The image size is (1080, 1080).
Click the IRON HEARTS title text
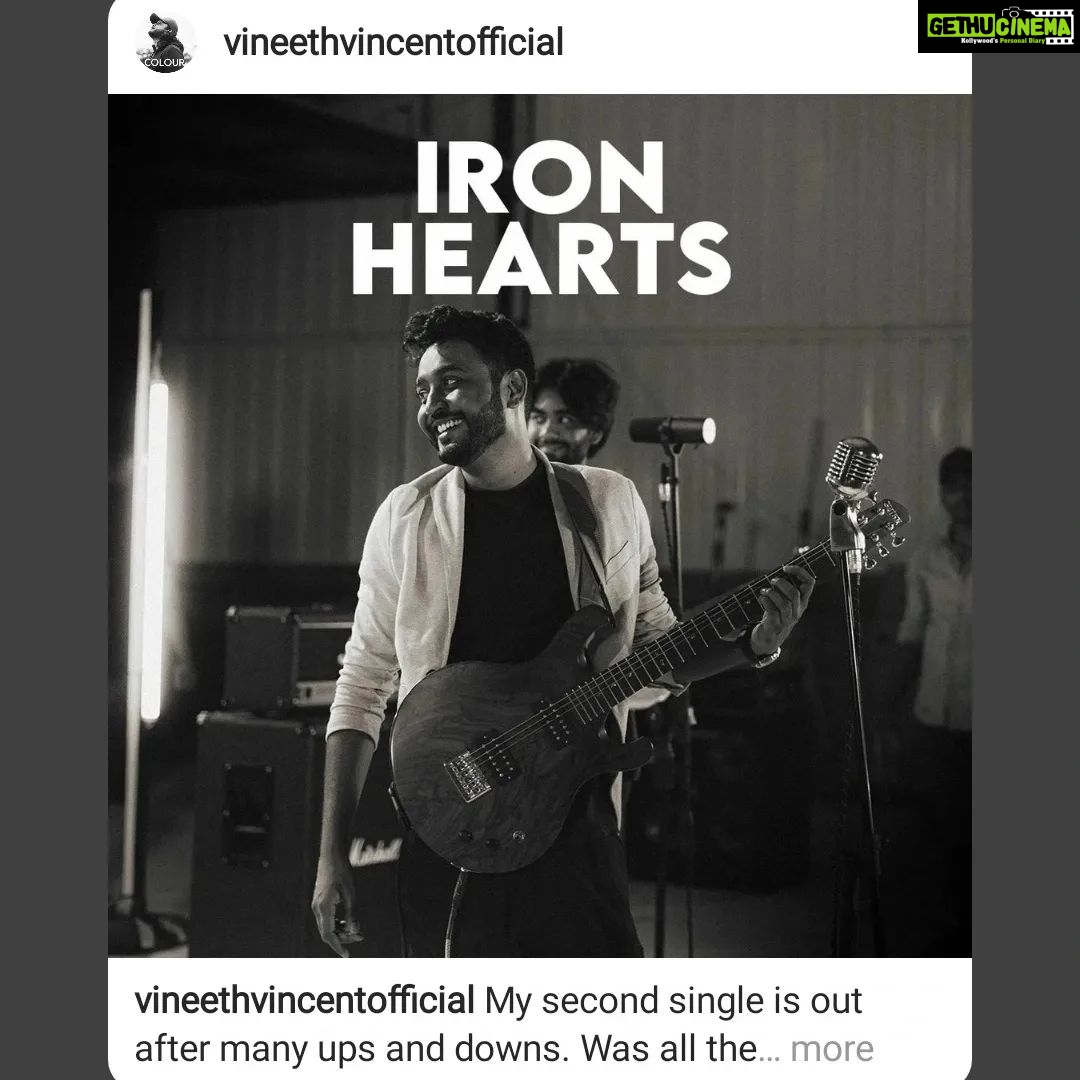541,218
